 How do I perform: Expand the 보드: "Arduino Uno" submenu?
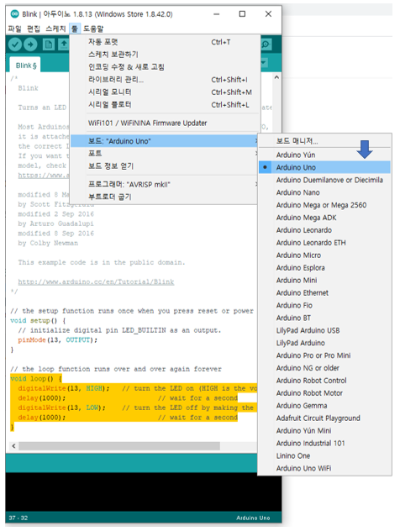click(165, 141)
